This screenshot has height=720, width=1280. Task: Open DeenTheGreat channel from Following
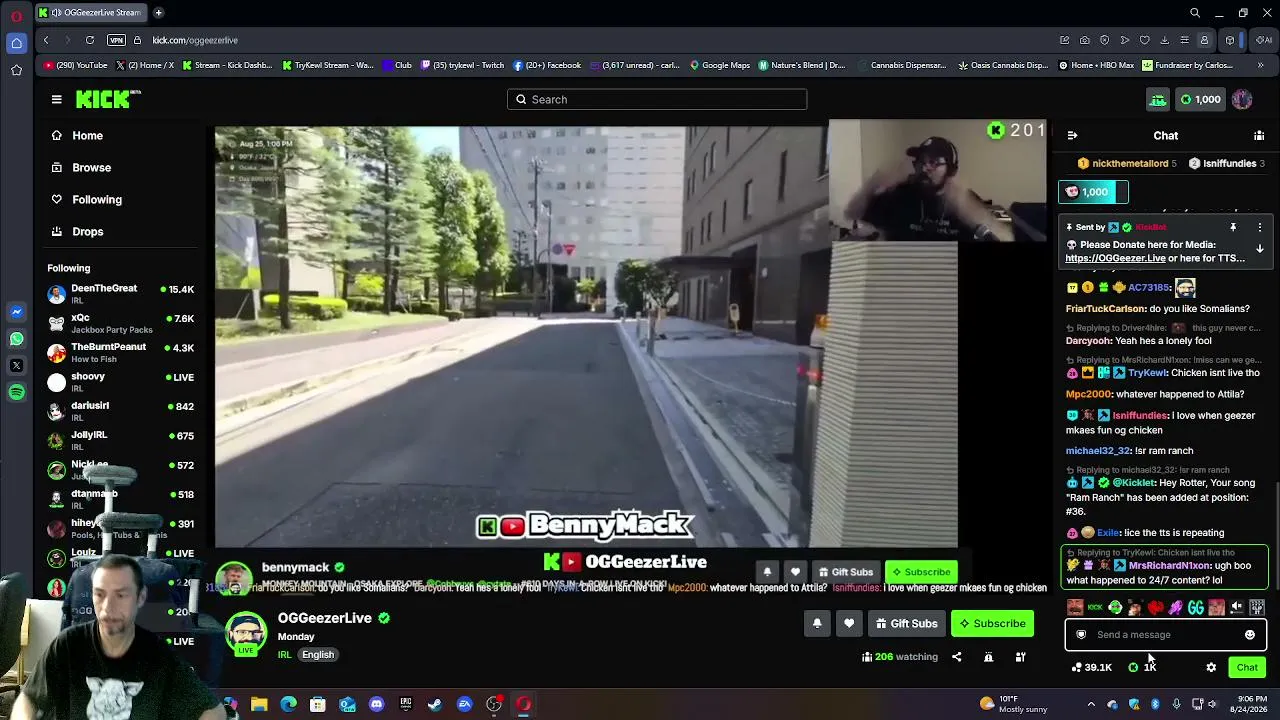point(121,294)
